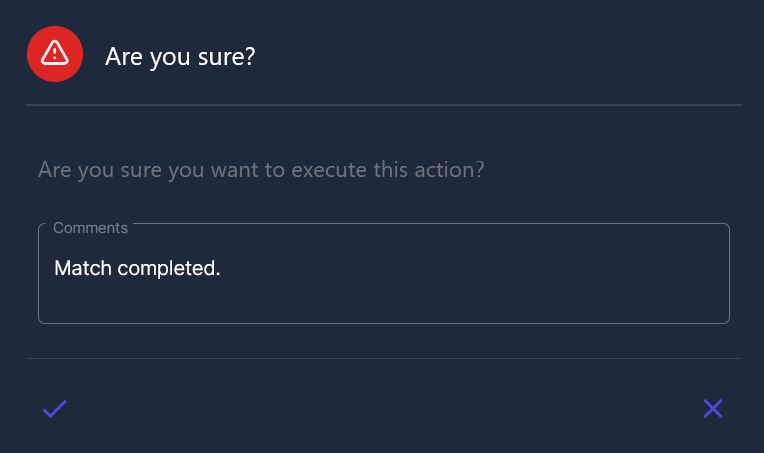Place cursor after 'Match completed.' text

(222, 268)
